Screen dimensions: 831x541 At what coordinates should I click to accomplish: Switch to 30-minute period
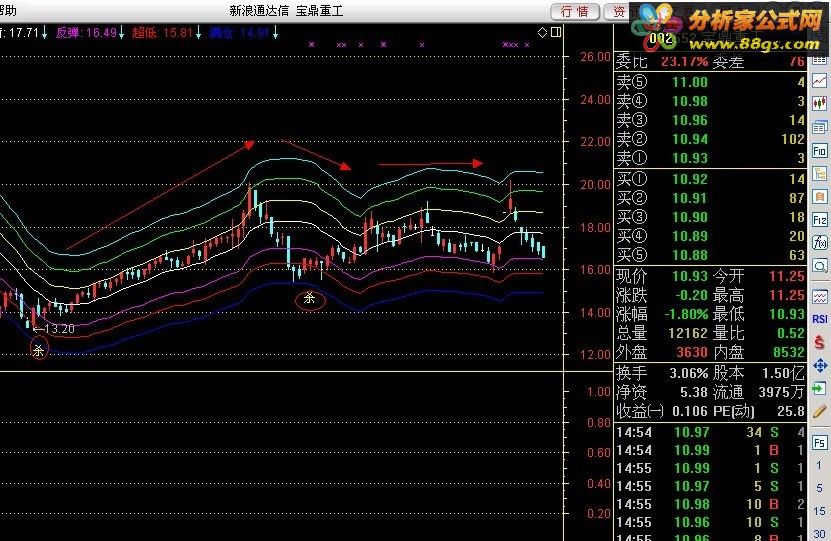[x=819, y=534]
